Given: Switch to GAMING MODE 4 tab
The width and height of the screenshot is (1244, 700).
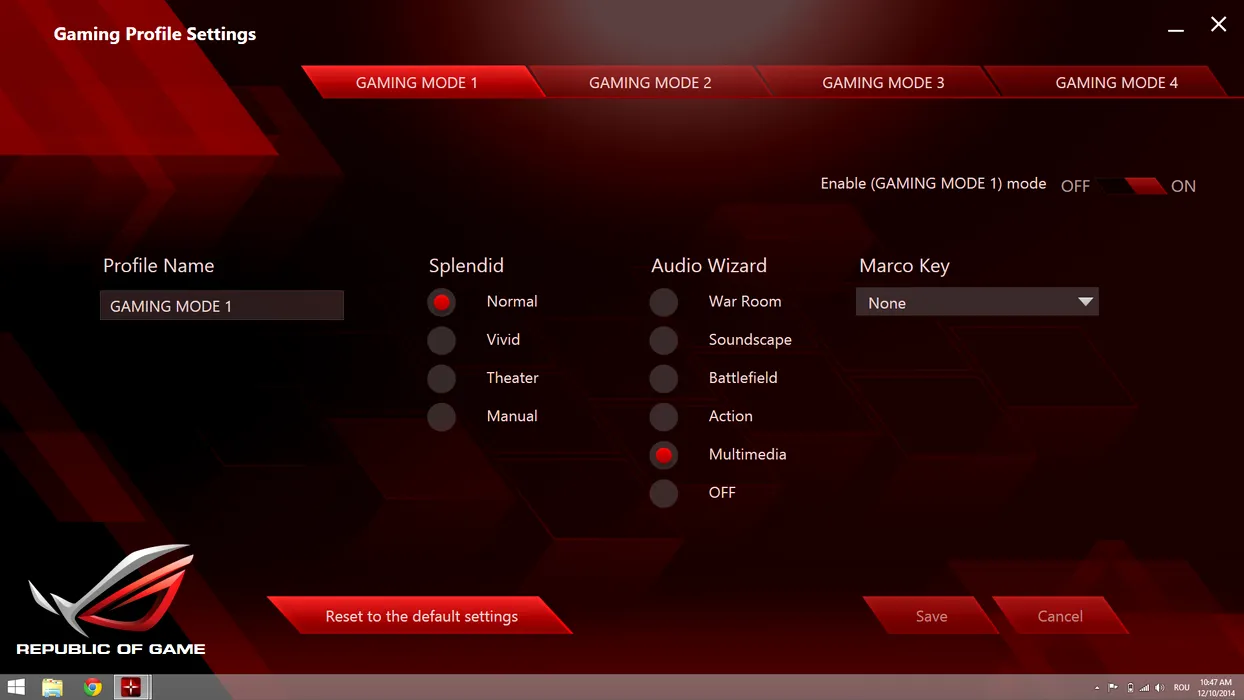Looking at the screenshot, I should pyautogui.click(x=1116, y=83).
